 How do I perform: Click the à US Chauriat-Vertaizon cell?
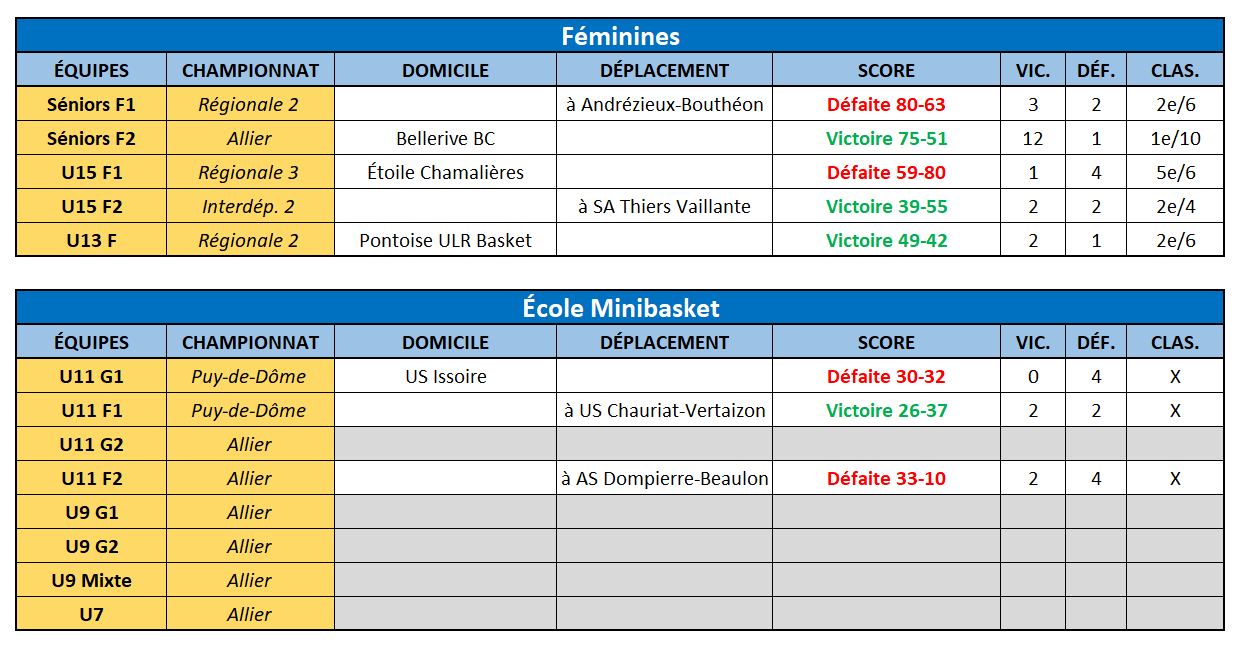pos(664,410)
